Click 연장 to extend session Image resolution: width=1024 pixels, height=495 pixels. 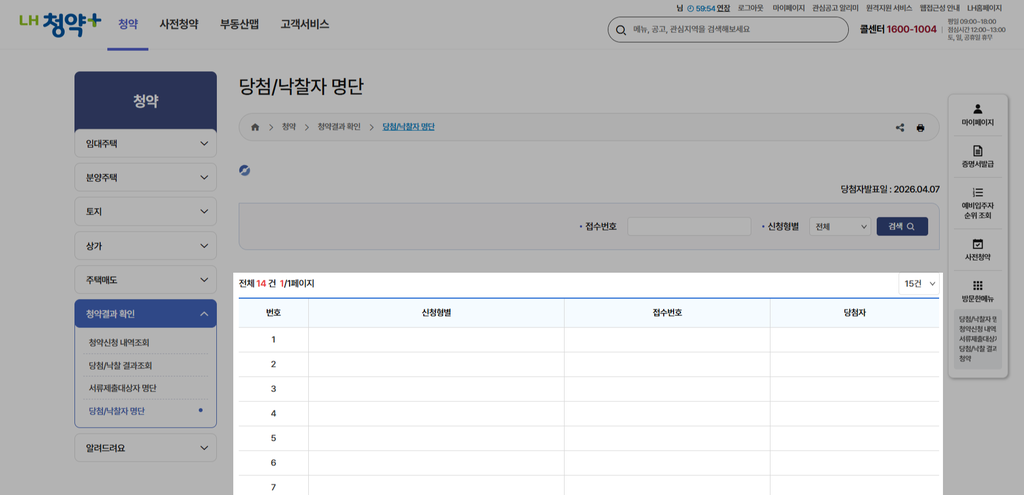pos(724,8)
